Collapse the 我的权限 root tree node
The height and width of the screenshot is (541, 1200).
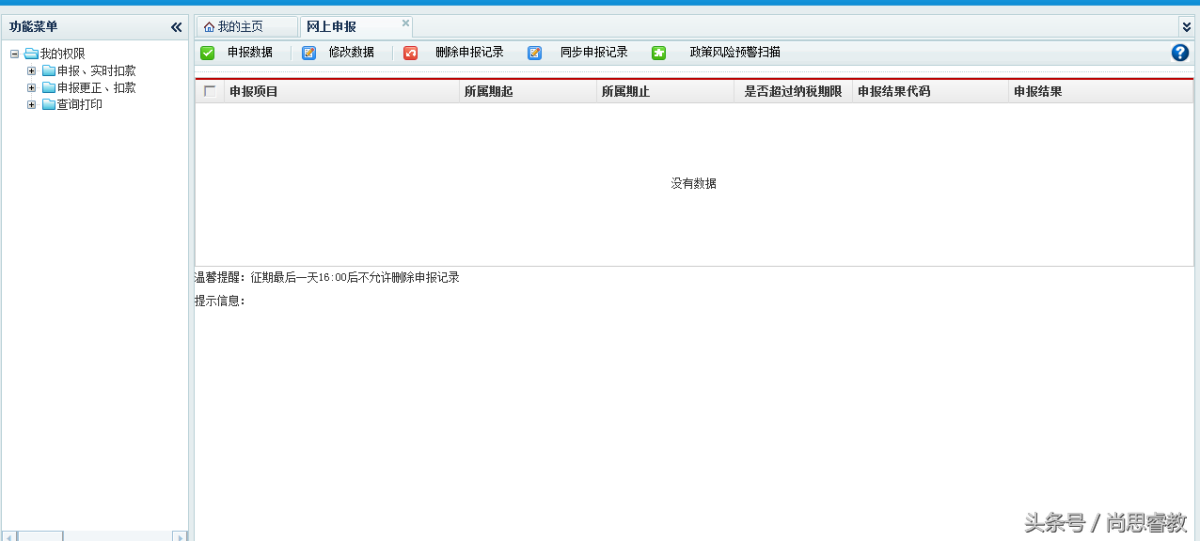(x=14, y=54)
